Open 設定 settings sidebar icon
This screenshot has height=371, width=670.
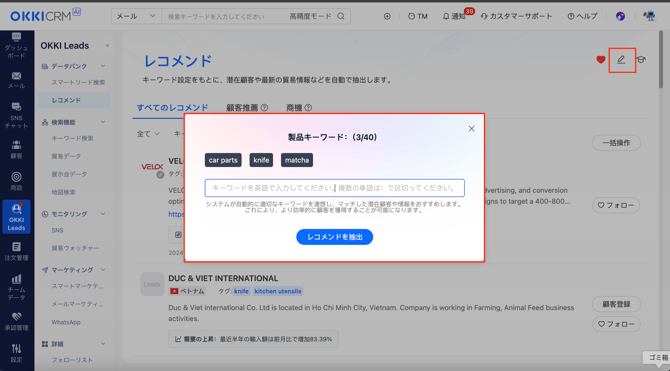(x=16, y=353)
